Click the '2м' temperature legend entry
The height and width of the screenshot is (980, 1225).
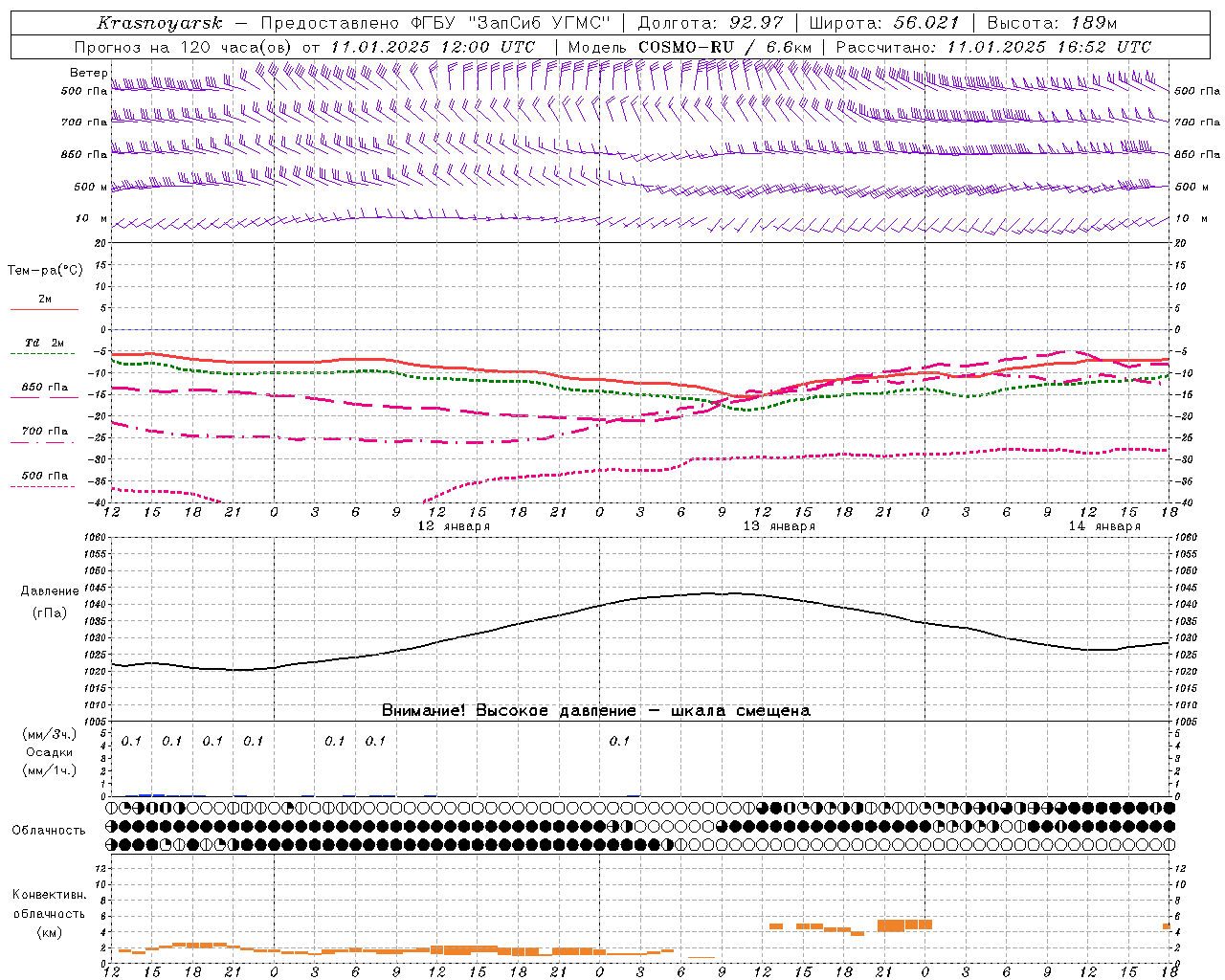pos(45,300)
